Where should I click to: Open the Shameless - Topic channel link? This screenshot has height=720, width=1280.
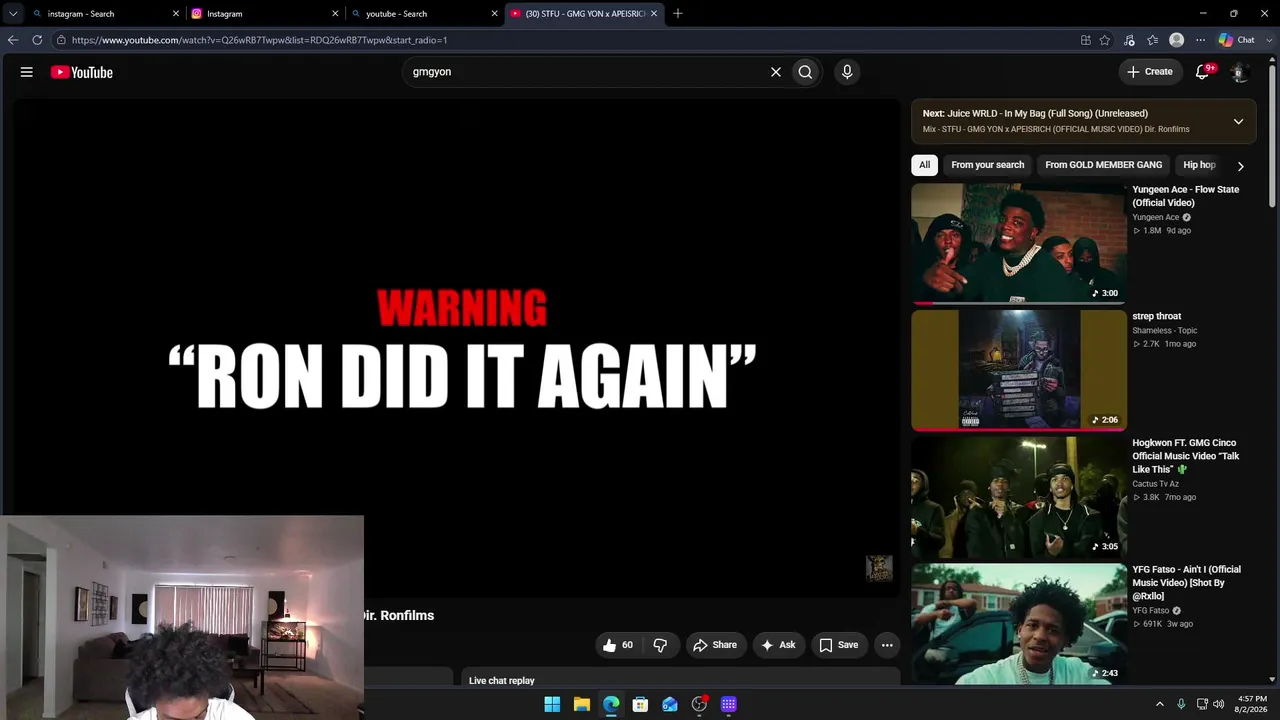tap(1165, 330)
